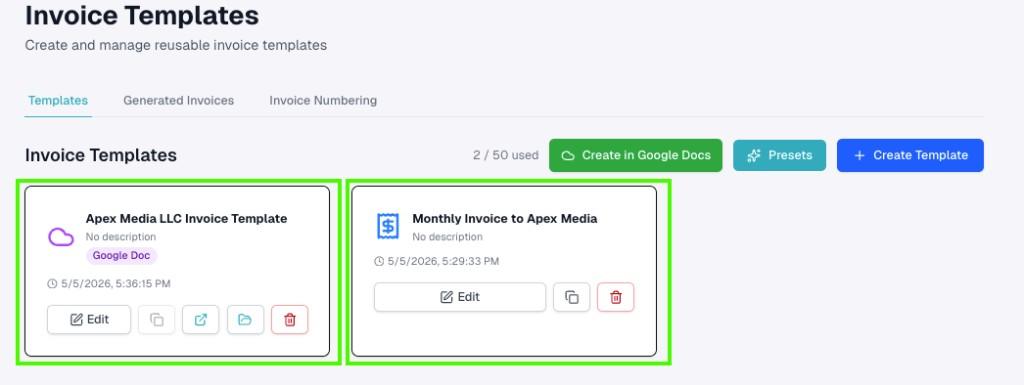Open folder for Apex Media LLC template
Viewport: 1024px width, 385px height.
coord(245,320)
